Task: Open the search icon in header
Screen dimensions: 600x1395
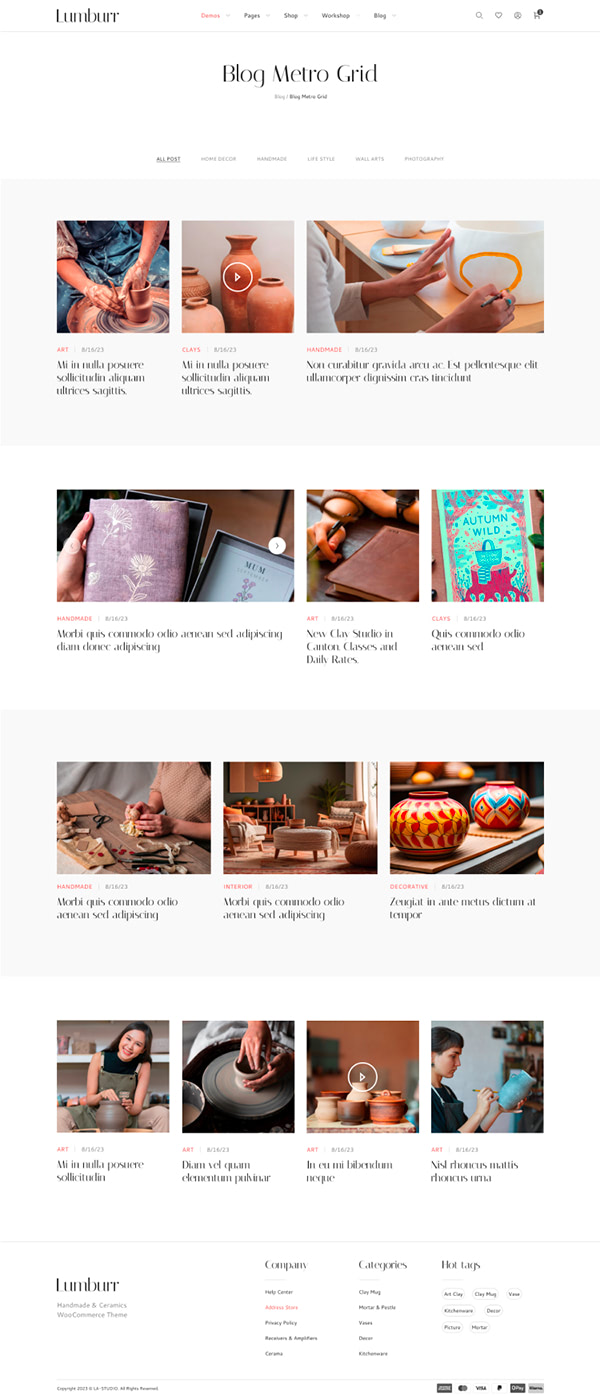Action: pyautogui.click(x=479, y=16)
